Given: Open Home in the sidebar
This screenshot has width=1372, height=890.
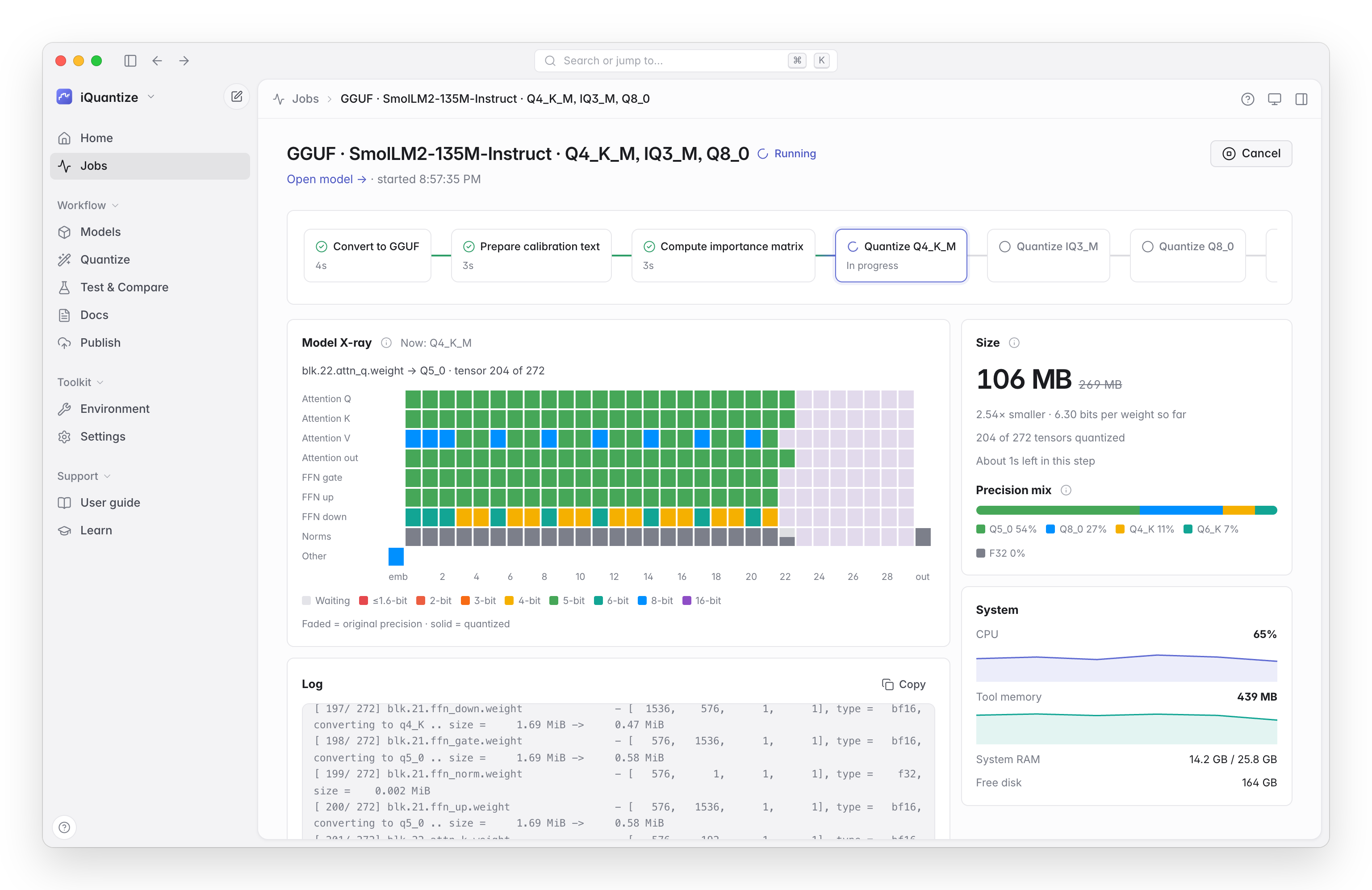Looking at the screenshot, I should [x=150, y=138].
